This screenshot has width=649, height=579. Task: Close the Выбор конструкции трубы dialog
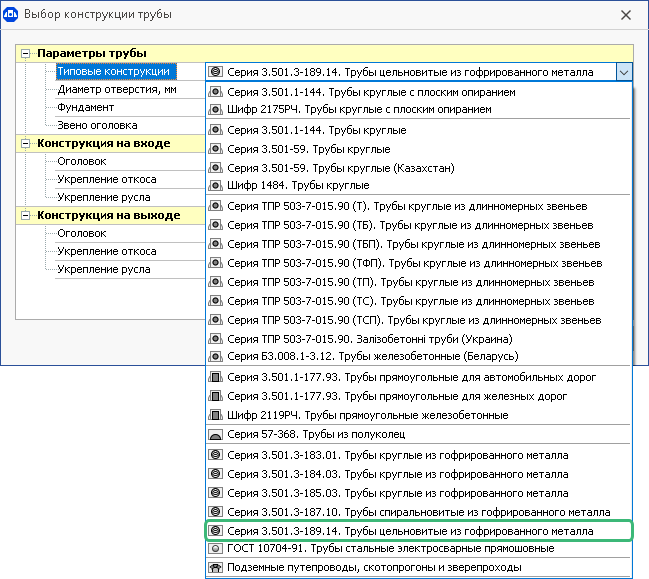coord(626,15)
